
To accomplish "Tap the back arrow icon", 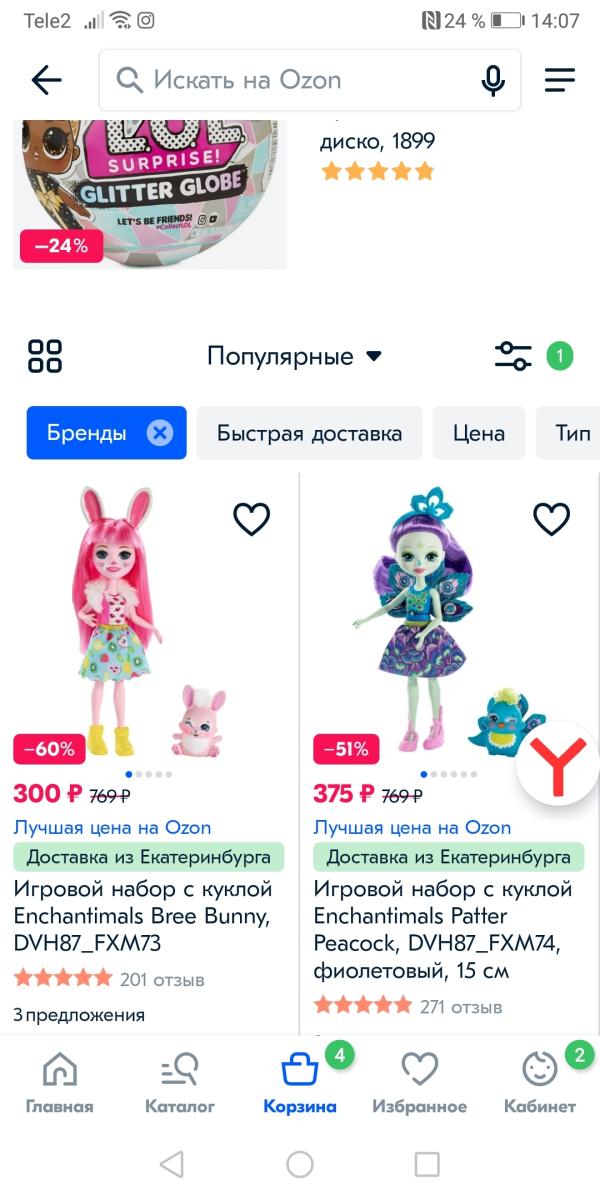I will (x=46, y=80).
